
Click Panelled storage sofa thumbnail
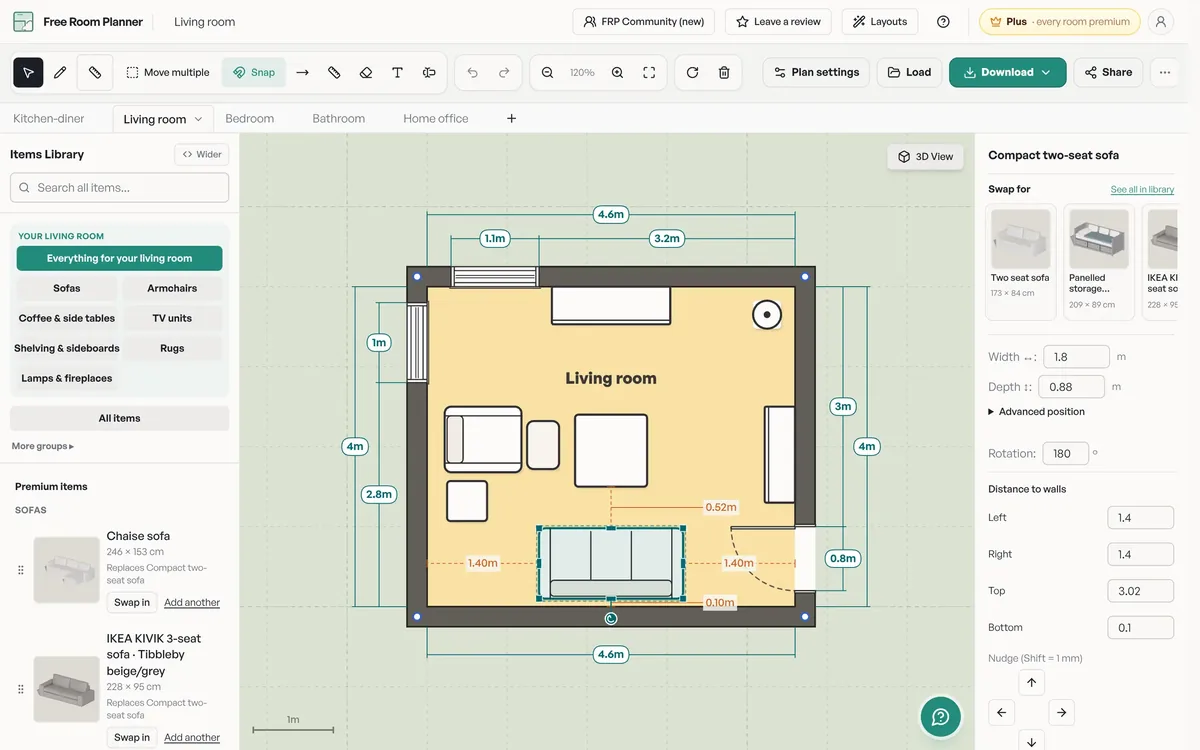(x=1098, y=262)
